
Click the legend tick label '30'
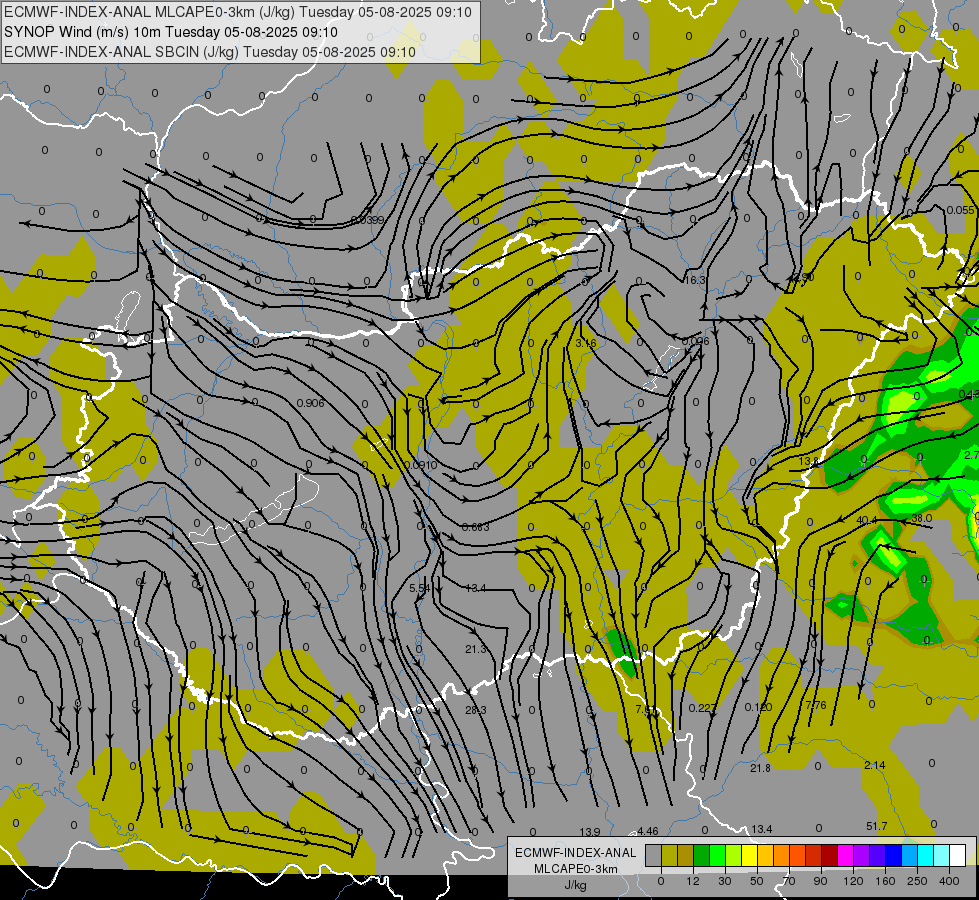click(725, 881)
